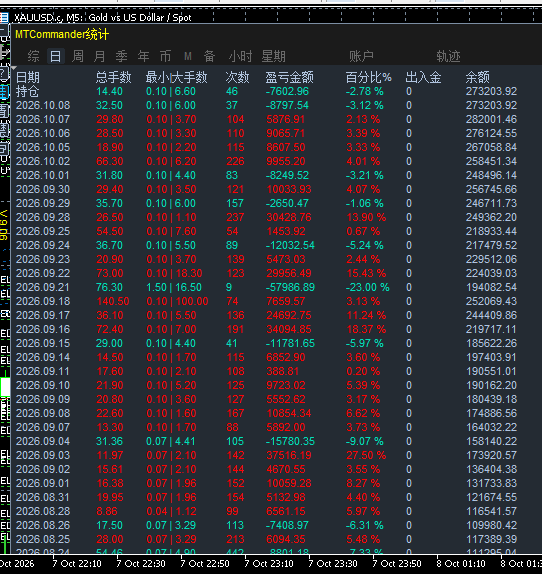
Task: Click the 百分比% column header
Action: [x=369, y=77]
